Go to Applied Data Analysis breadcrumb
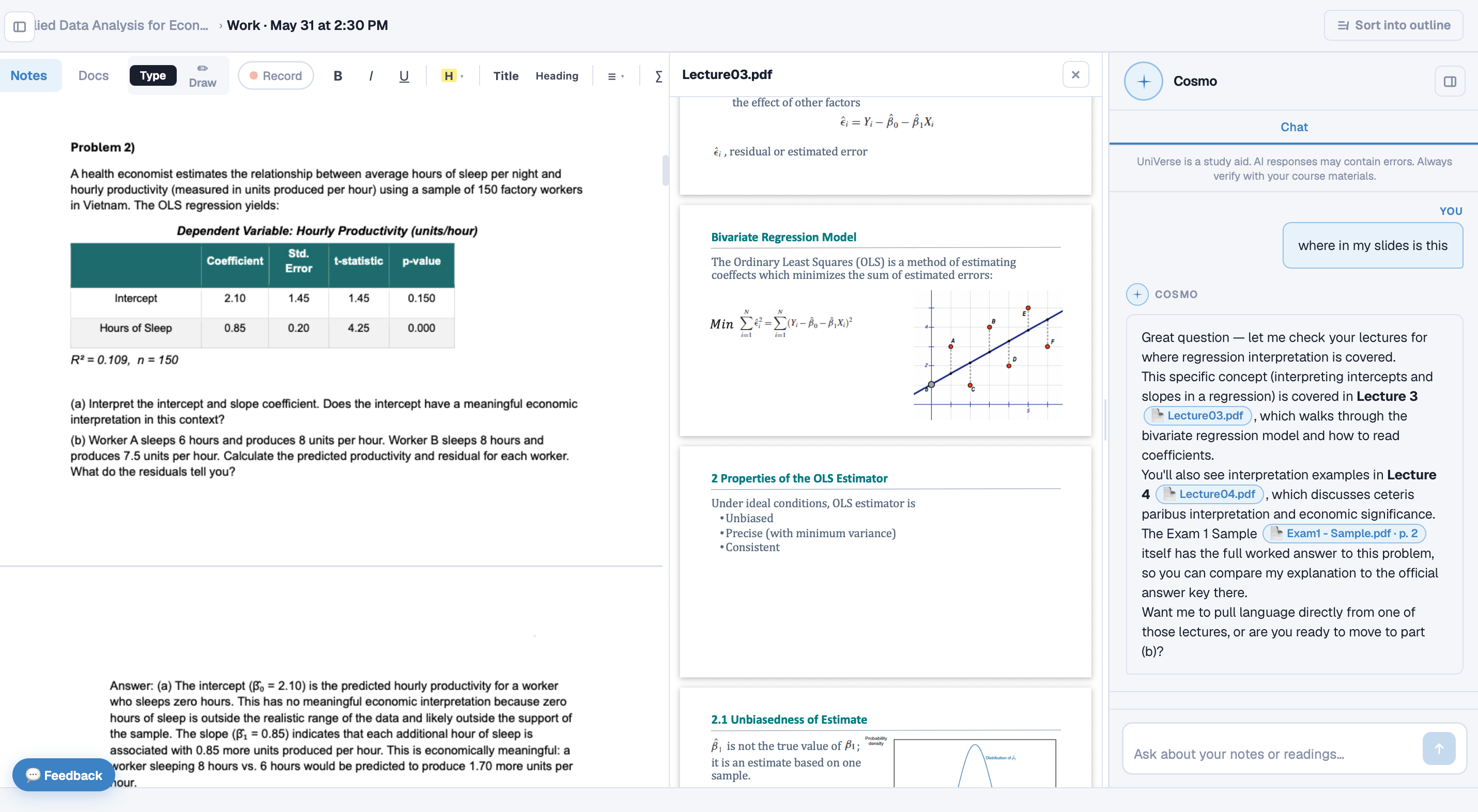This screenshot has height=812, width=1478. click(x=121, y=25)
